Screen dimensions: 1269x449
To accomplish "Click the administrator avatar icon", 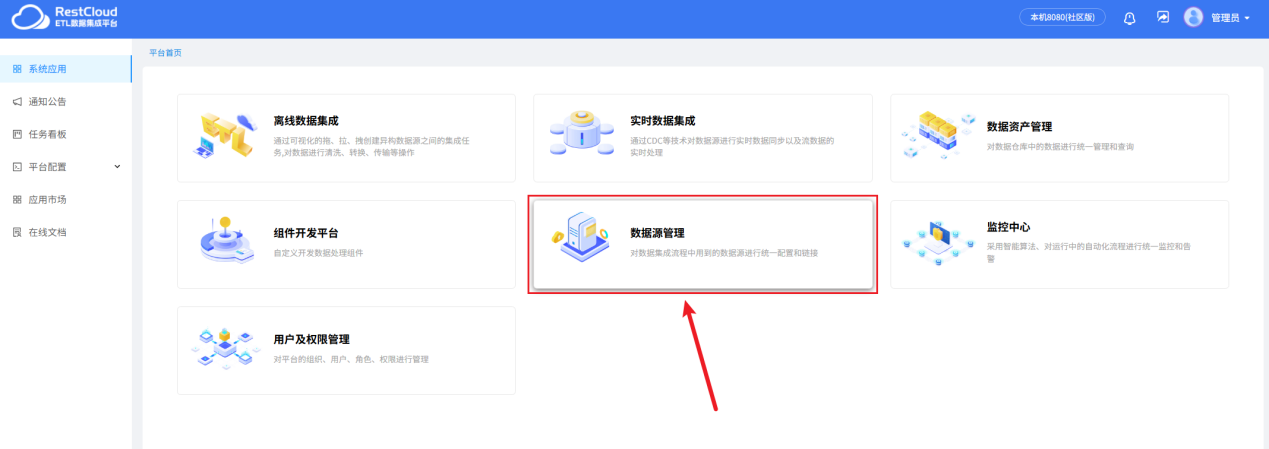I will click(1193, 17).
